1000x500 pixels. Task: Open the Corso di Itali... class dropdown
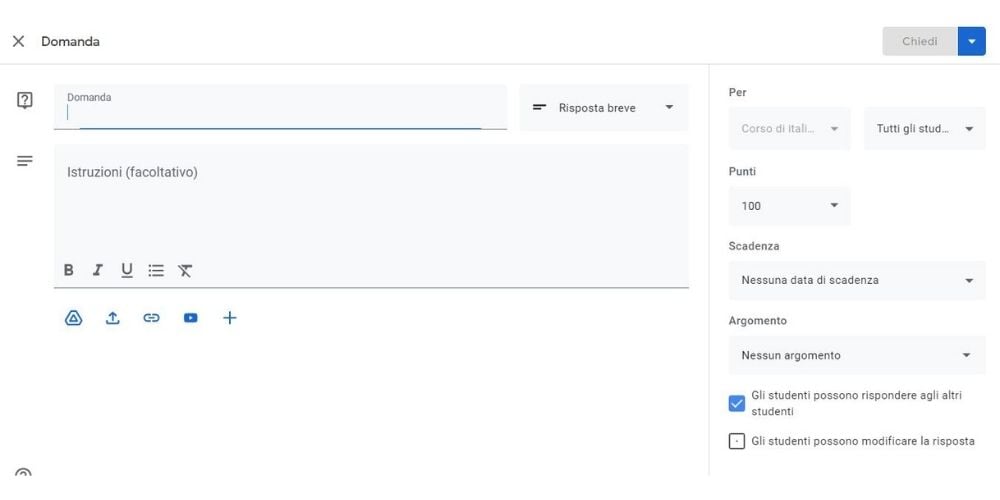tap(790, 129)
